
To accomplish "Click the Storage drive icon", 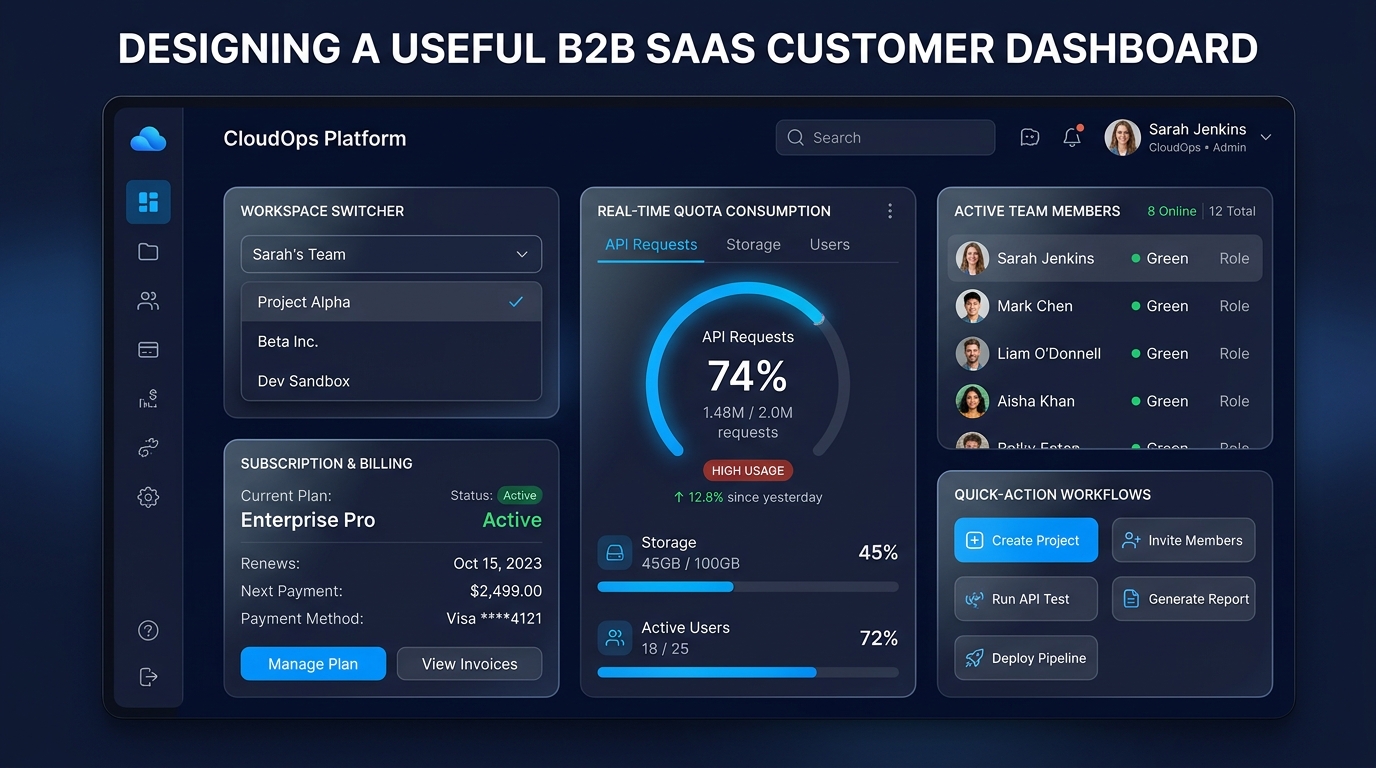I will coord(615,552).
